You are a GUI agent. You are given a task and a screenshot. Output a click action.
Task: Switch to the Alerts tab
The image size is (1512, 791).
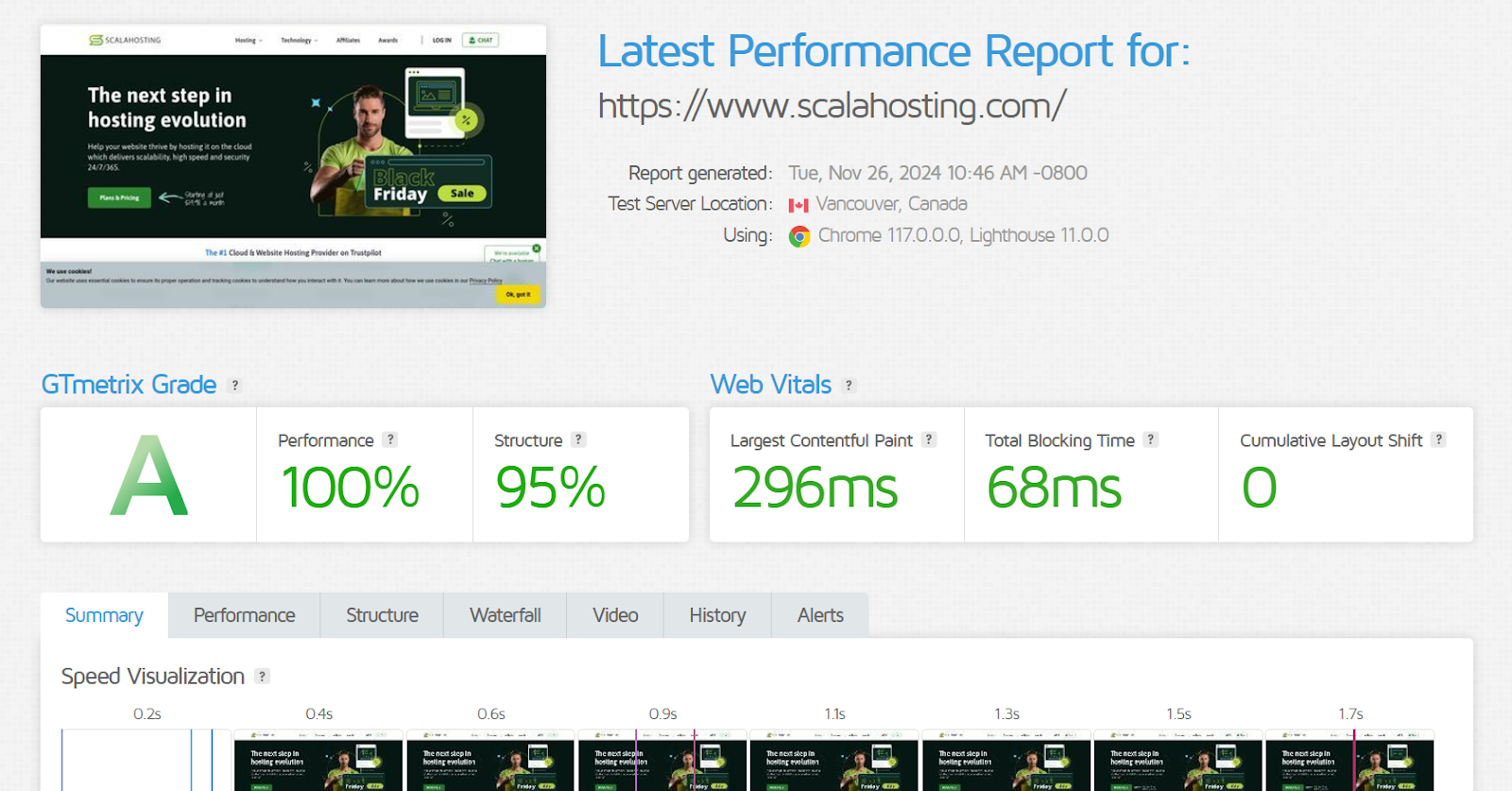click(x=820, y=615)
